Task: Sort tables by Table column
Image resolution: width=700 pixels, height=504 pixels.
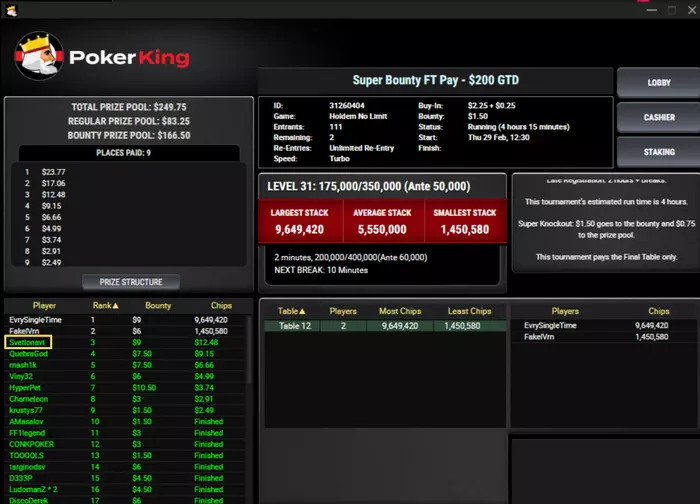Action: tap(291, 311)
